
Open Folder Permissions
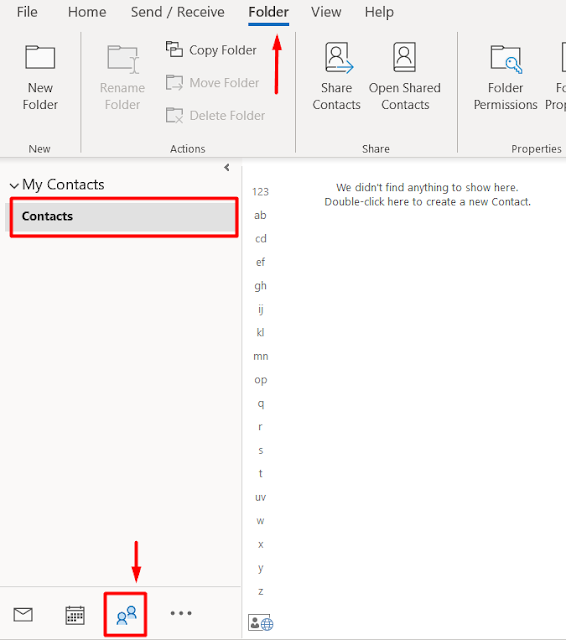(505, 78)
